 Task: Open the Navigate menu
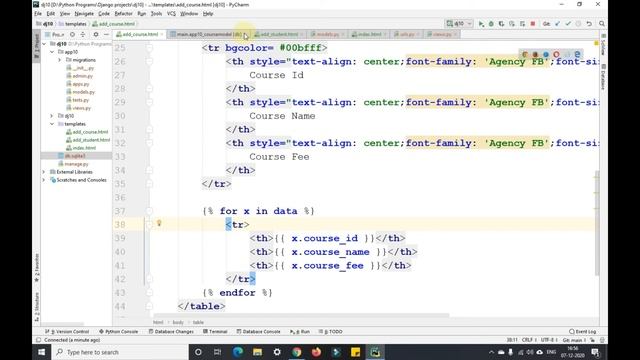[84, 14]
